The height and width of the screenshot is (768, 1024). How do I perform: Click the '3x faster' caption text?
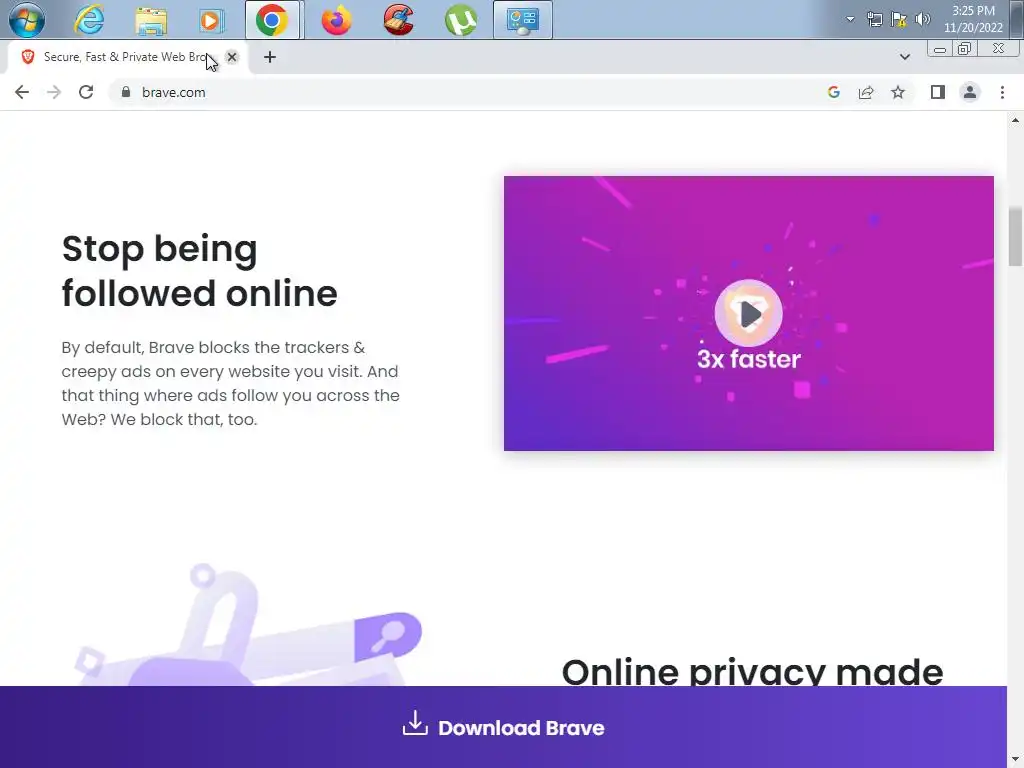(748, 359)
